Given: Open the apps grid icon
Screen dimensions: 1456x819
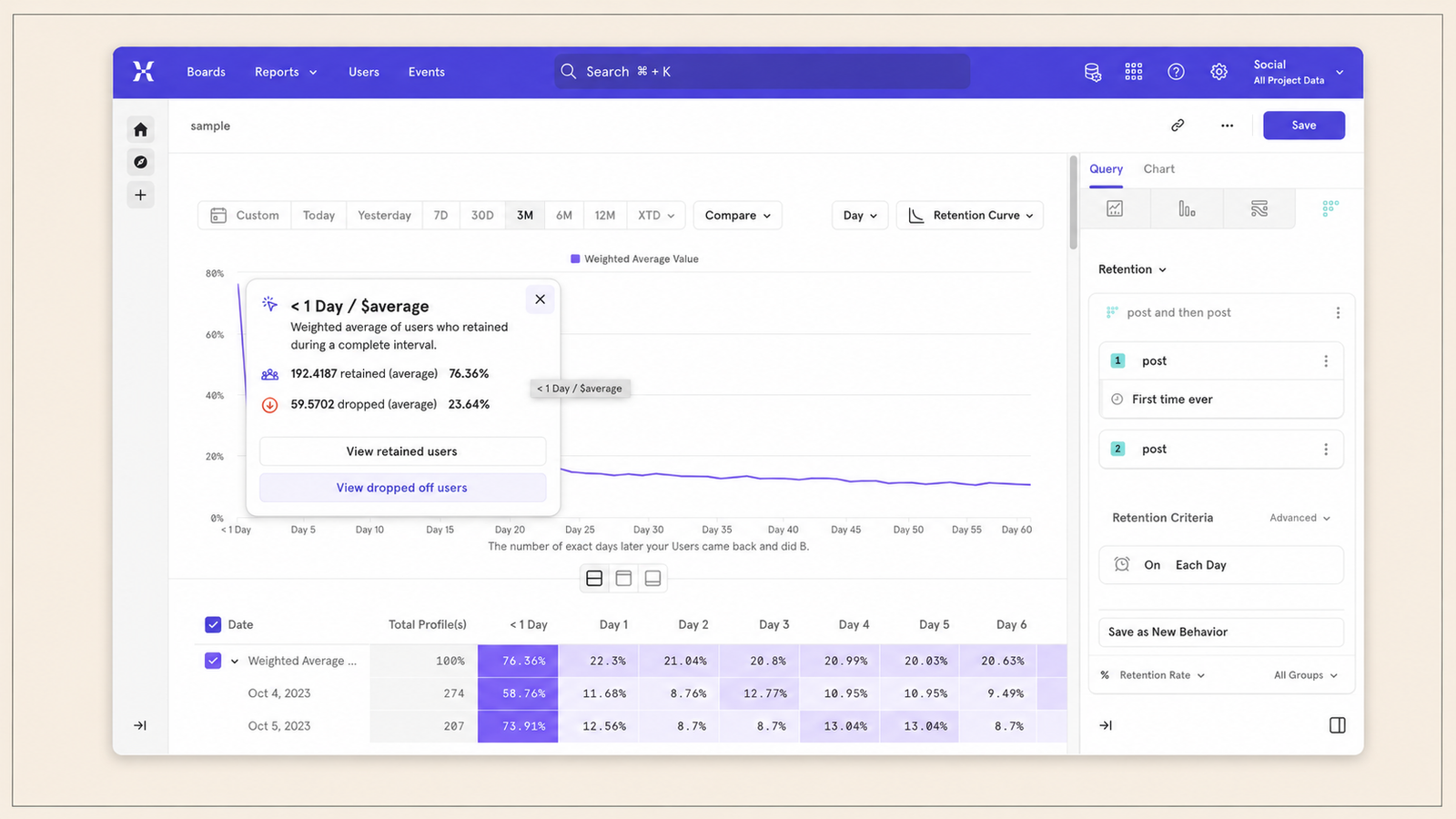Looking at the screenshot, I should coord(1134,72).
